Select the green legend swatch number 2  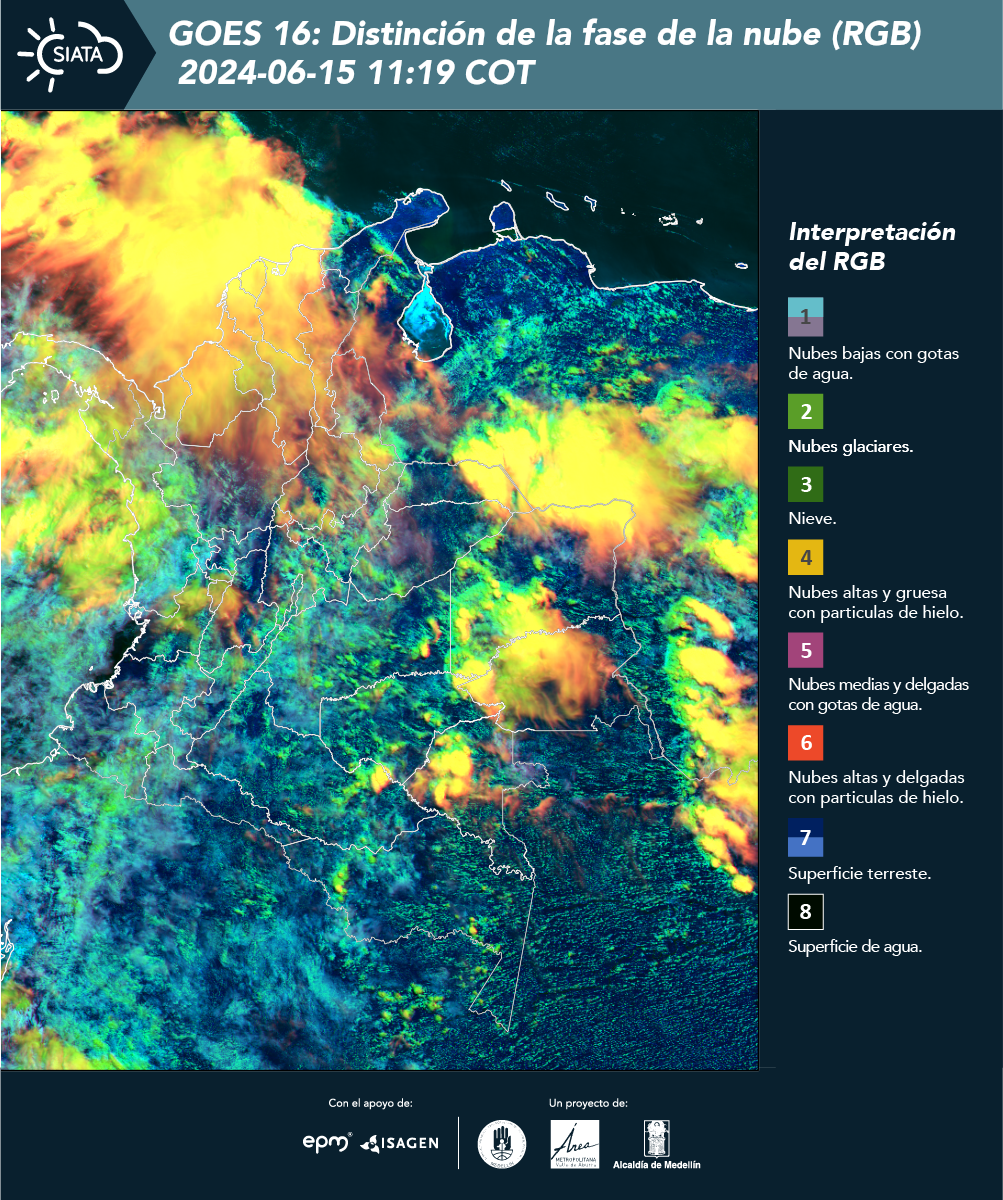click(806, 411)
